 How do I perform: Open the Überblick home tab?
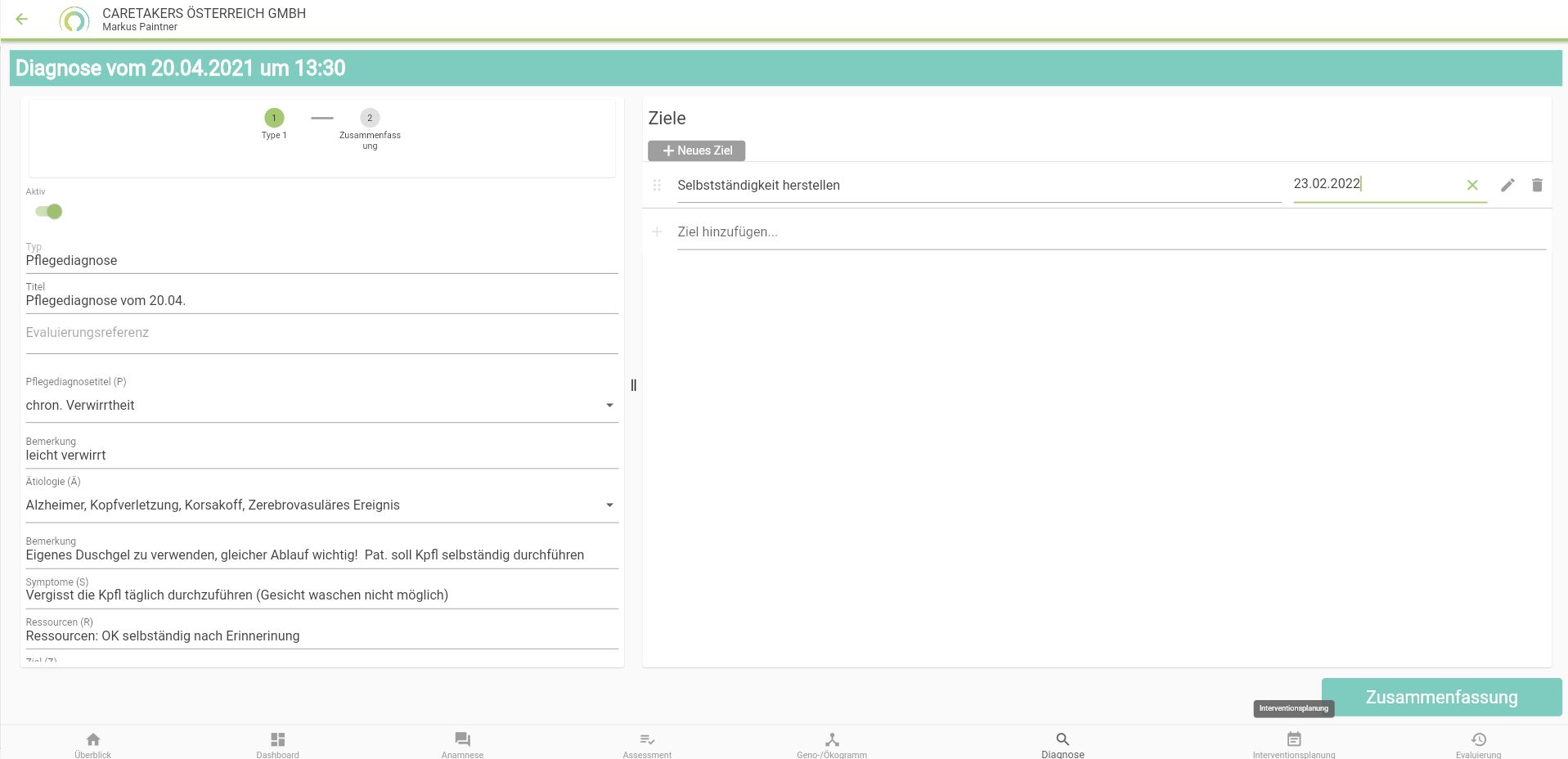pyautogui.click(x=92, y=744)
